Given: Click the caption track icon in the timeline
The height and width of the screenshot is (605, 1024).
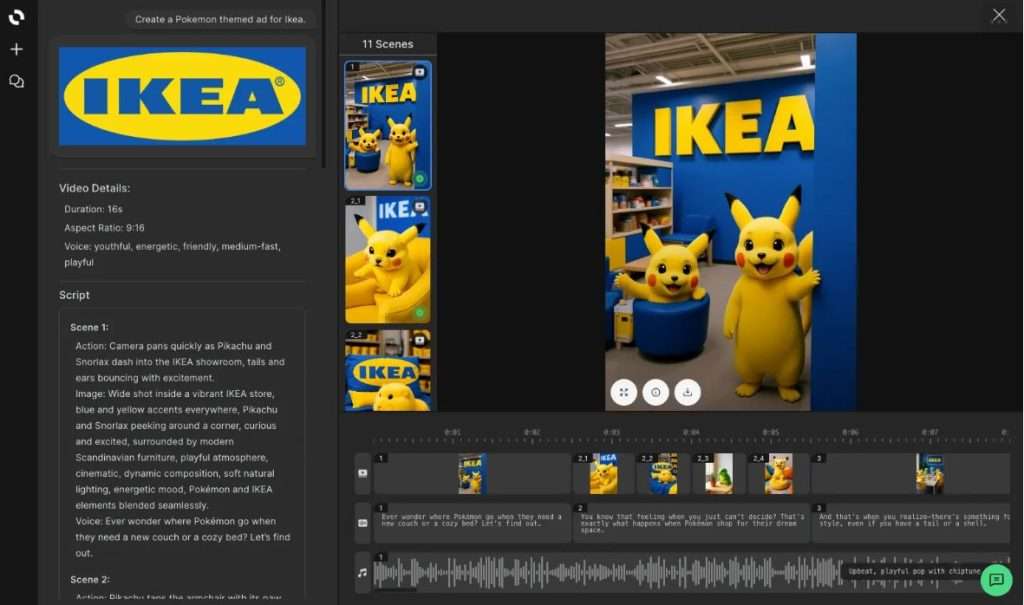Looking at the screenshot, I should tap(362, 523).
